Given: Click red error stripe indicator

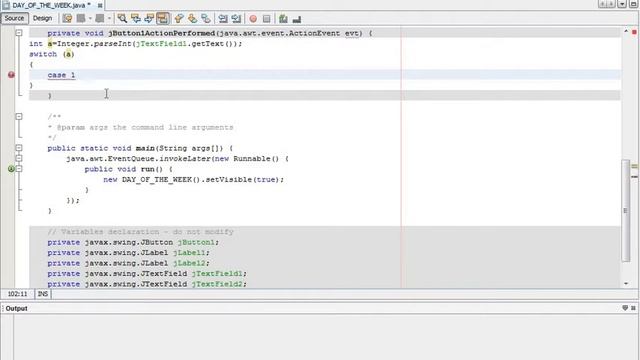Looking at the screenshot, I should point(634,32).
